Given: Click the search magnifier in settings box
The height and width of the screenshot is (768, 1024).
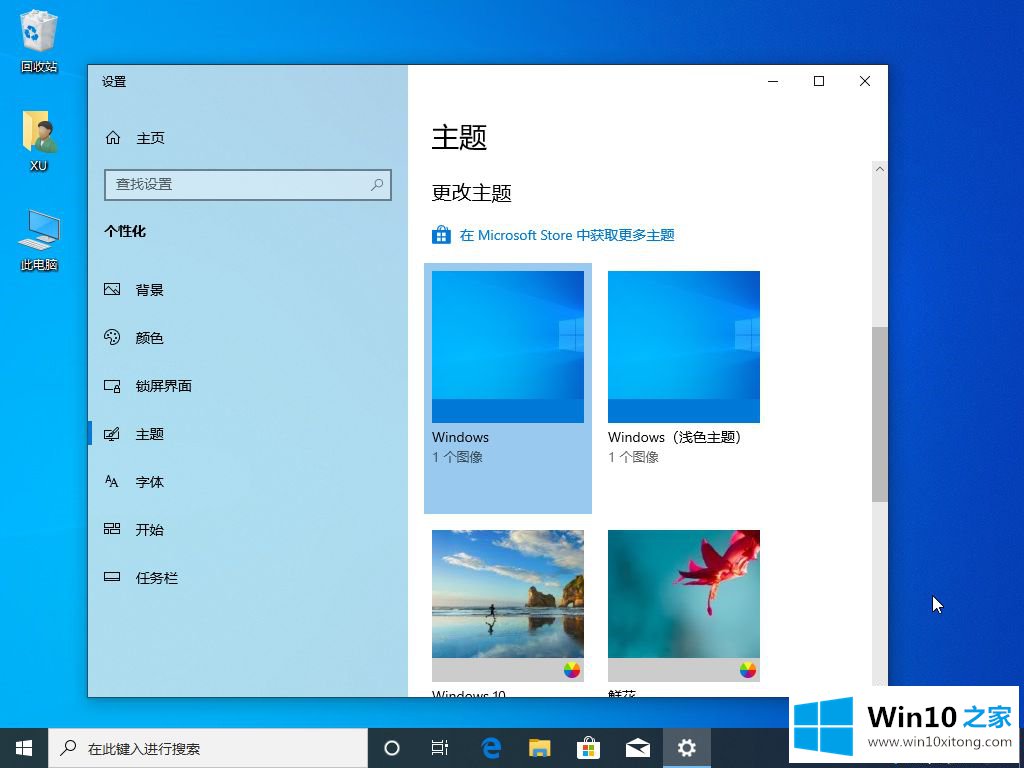Looking at the screenshot, I should click(377, 184).
